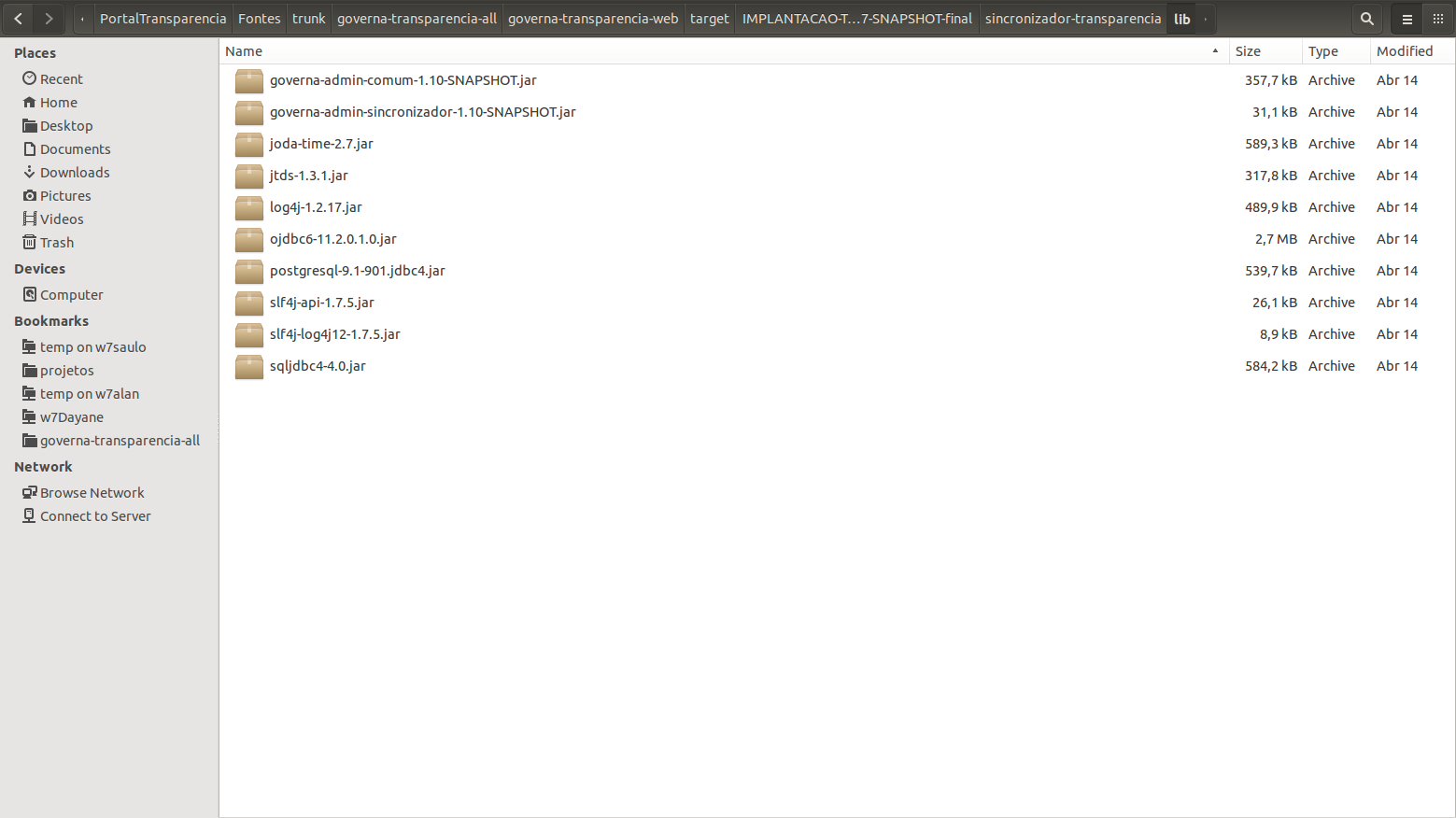Image resolution: width=1456 pixels, height=818 pixels.
Task: Click the 584,2 kB size value
Action: click(1271, 366)
